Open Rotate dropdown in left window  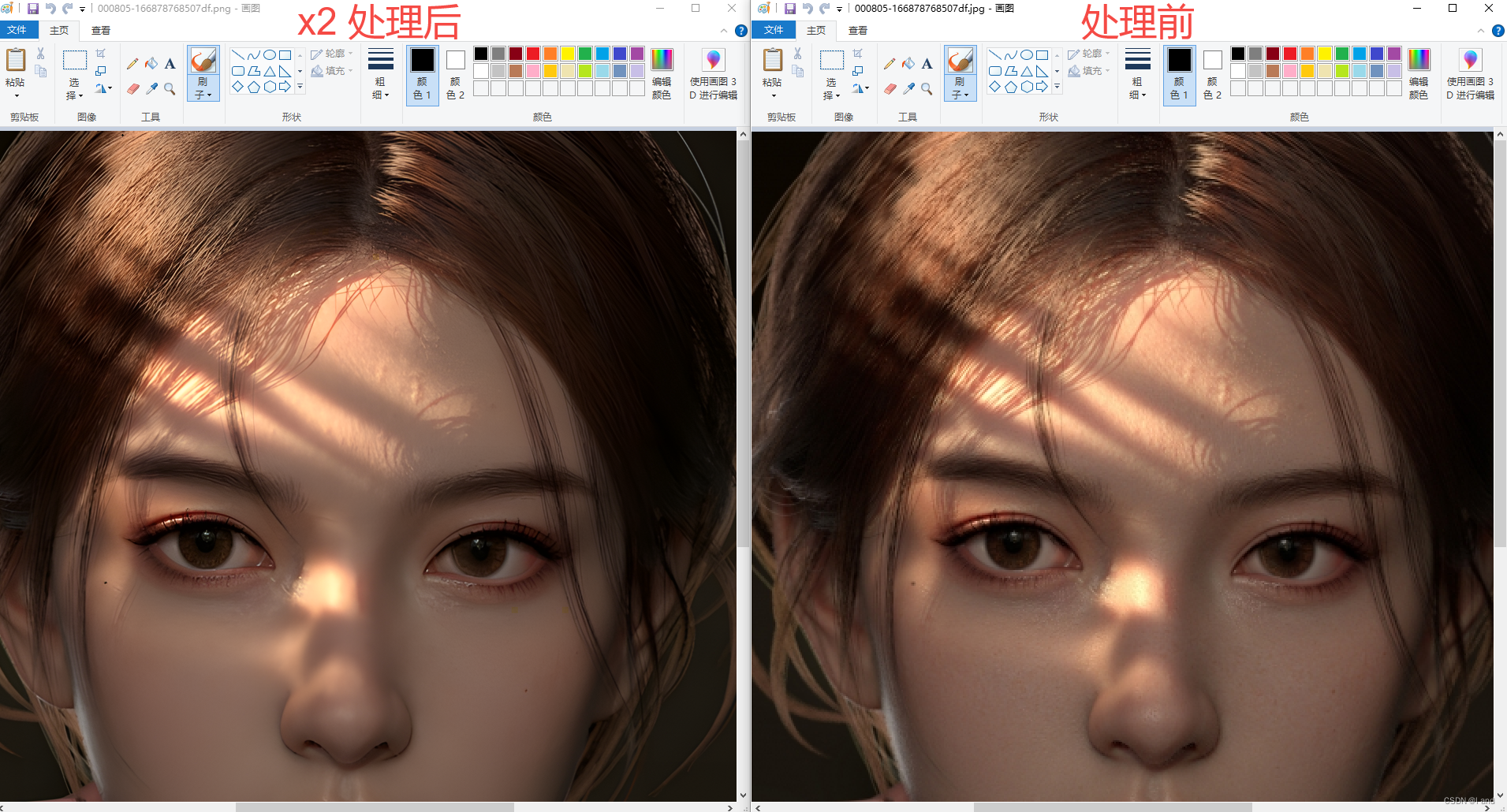[x=103, y=88]
